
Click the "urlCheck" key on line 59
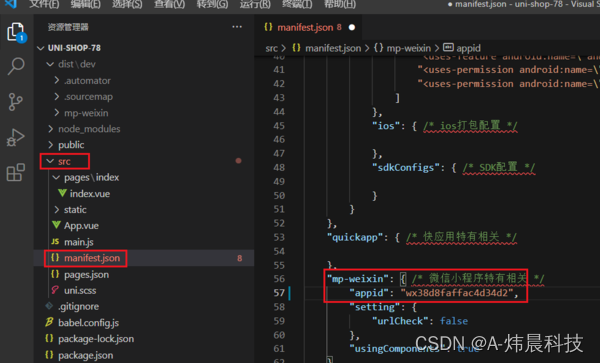(400, 321)
